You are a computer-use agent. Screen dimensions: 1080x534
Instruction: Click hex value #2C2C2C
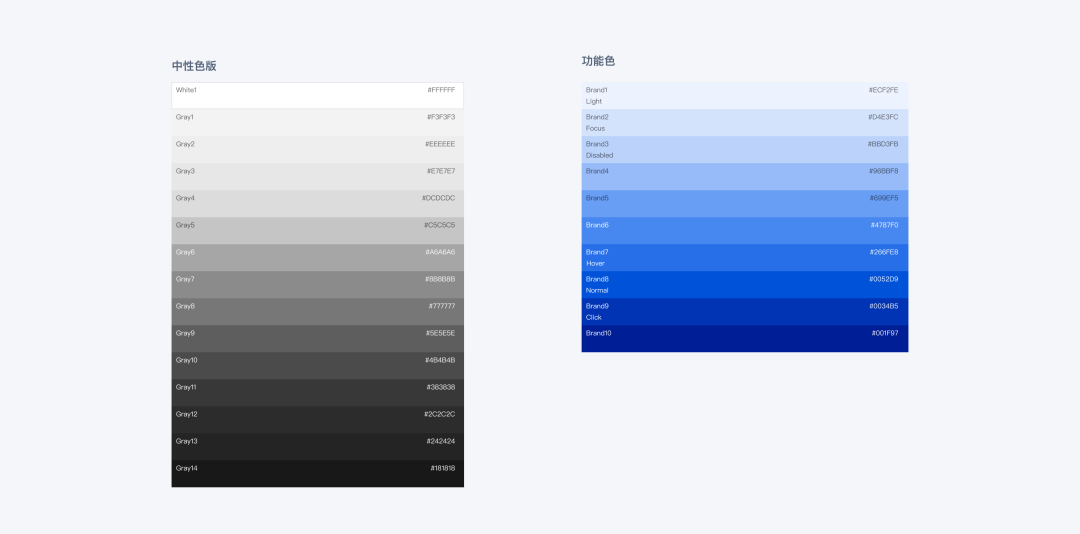pyautogui.click(x=439, y=414)
